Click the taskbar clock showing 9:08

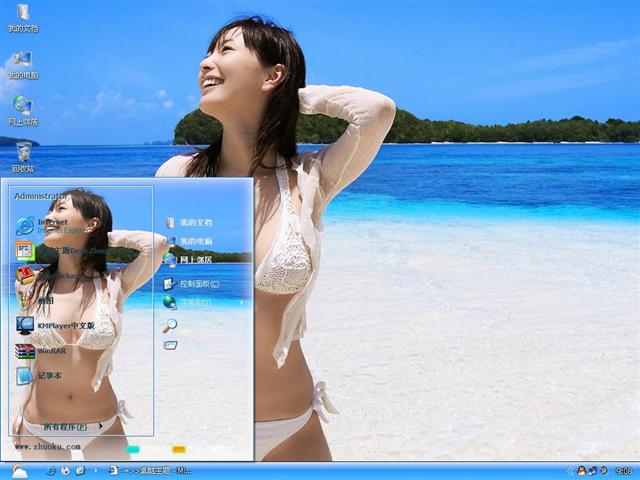click(623, 471)
